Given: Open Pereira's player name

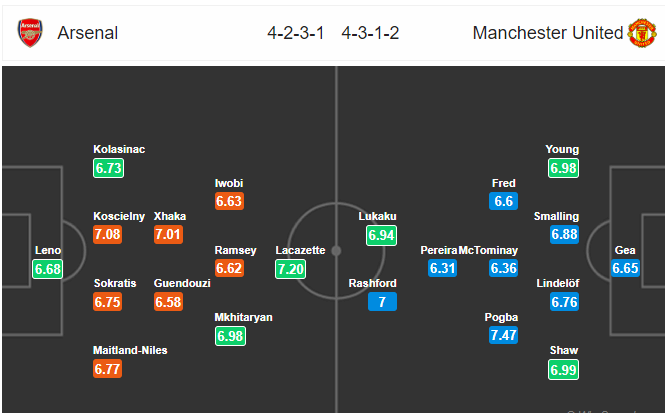Looking at the screenshot, I should coord(438,250).
